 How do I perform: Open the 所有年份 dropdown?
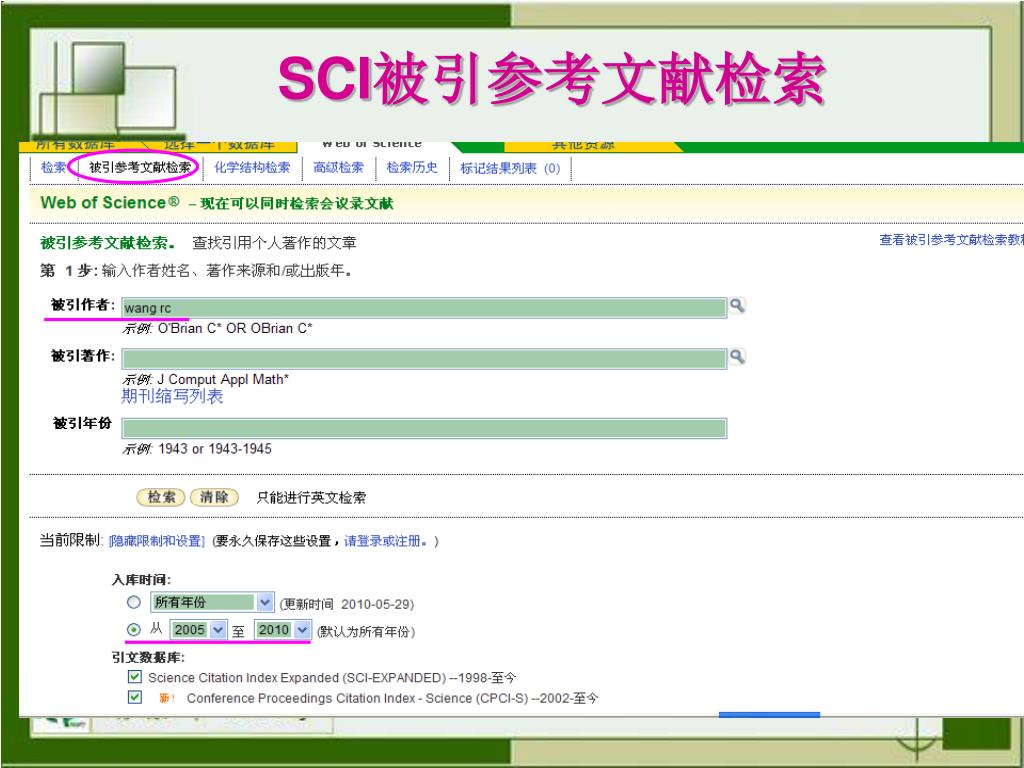[212, 602]
